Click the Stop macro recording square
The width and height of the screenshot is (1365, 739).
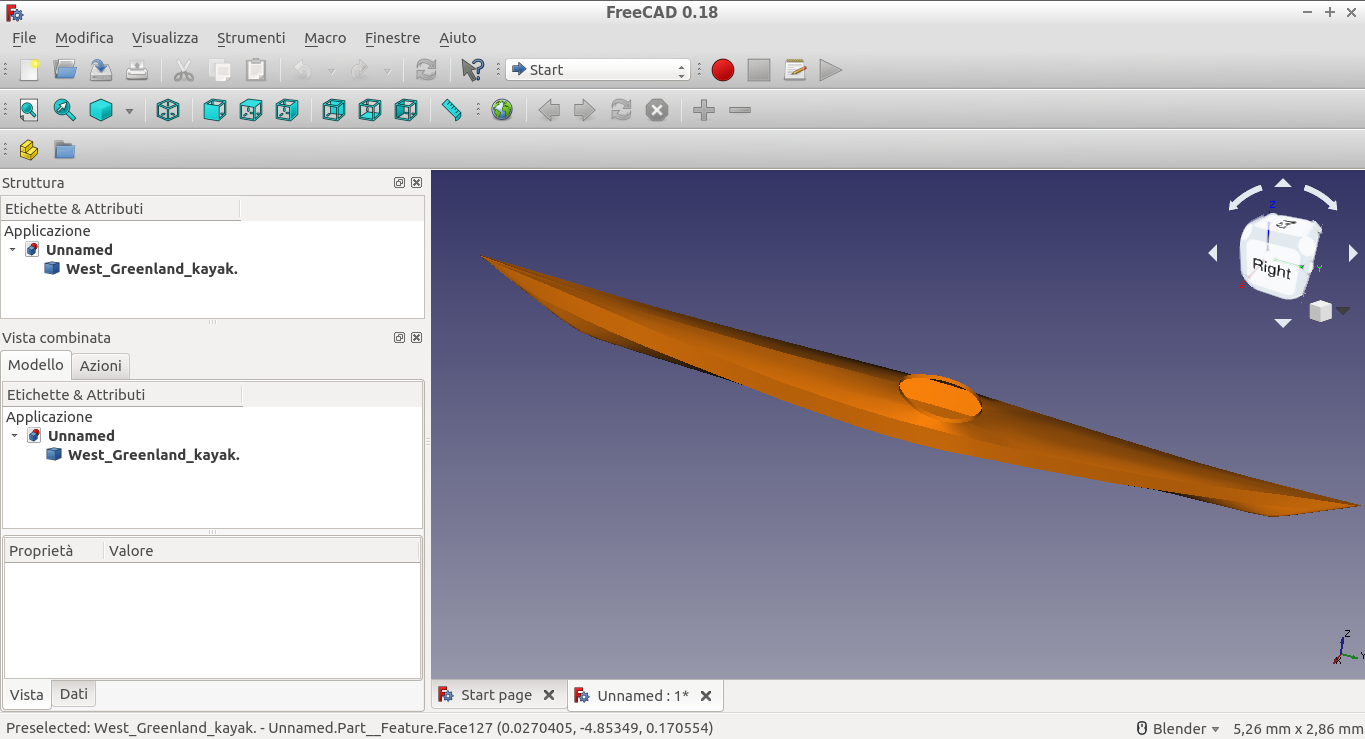coord(759,70)
